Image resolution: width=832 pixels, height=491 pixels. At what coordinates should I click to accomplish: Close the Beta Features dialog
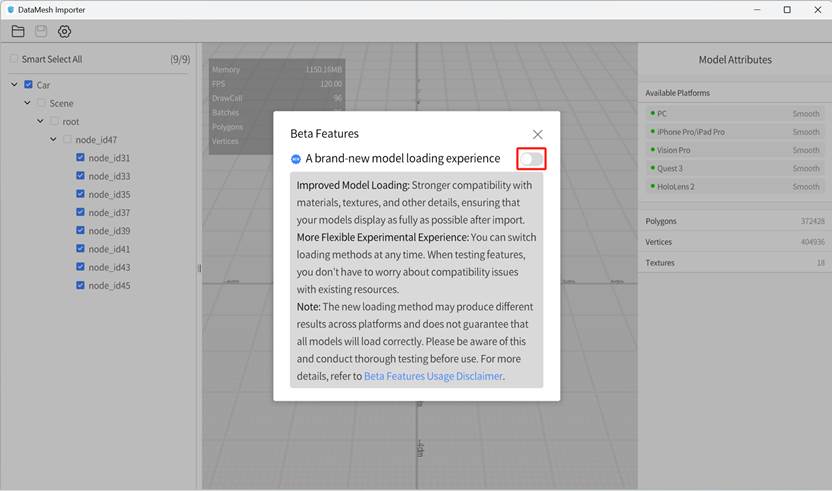[x=538, y=134]
